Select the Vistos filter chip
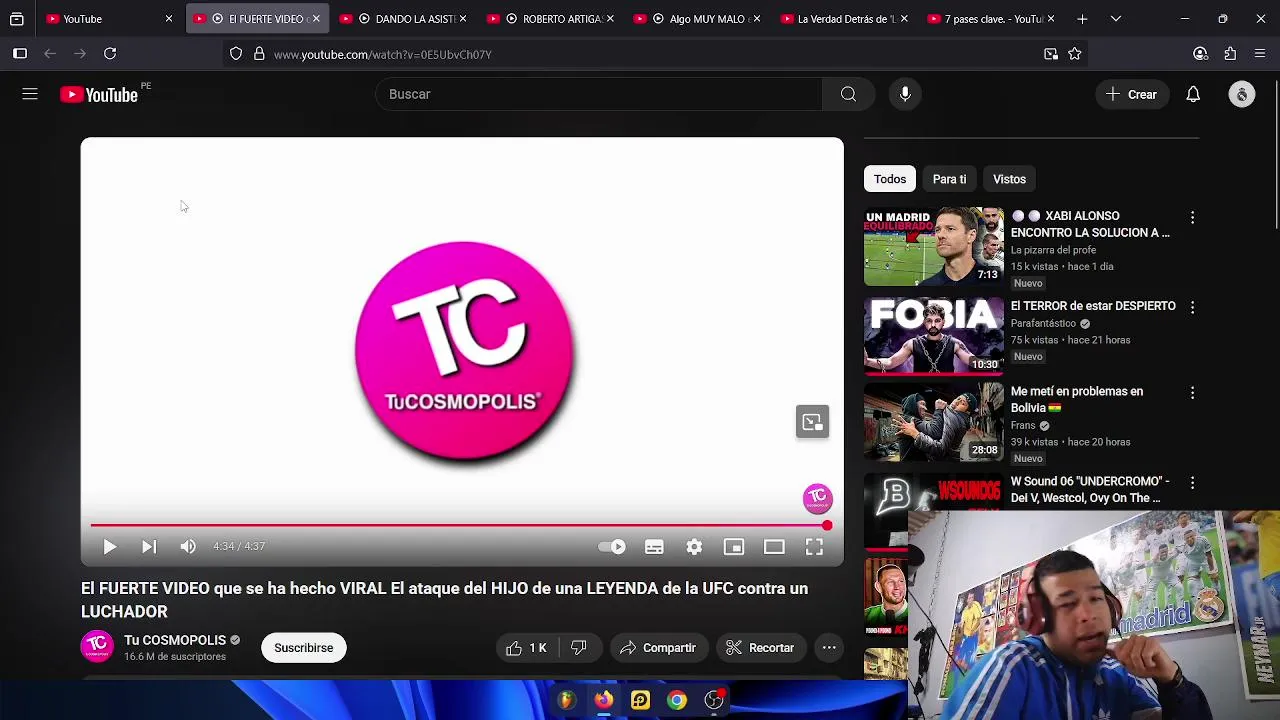This screenshot has height=720, width=1280. coord(1009,179)
